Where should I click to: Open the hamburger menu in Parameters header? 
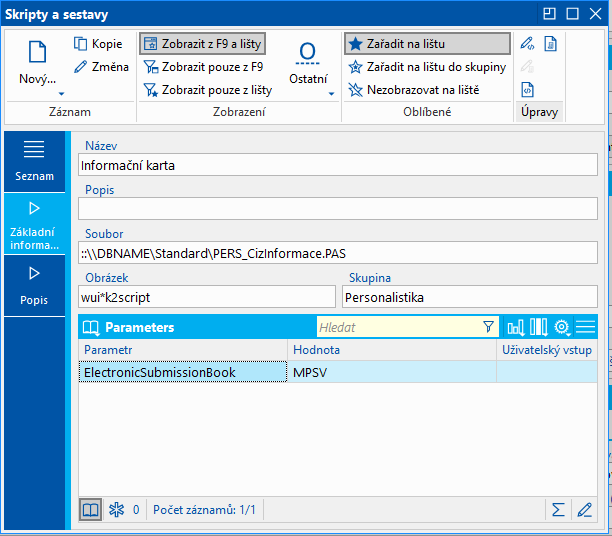coord(585,327)
